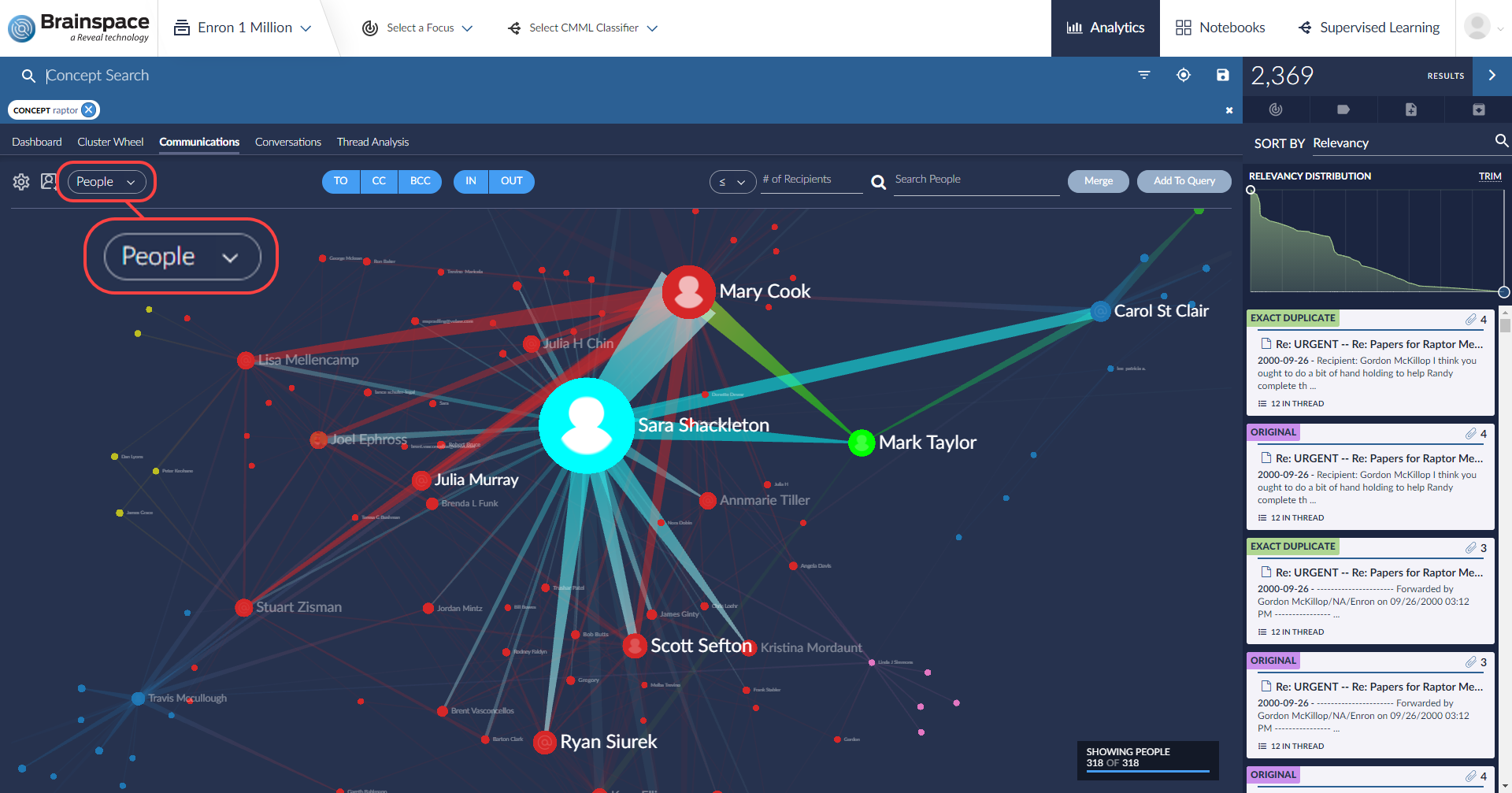Switch to the Cluster Wheel tab
This screenshot has height=793, width=1512.
tap(110, 142)
